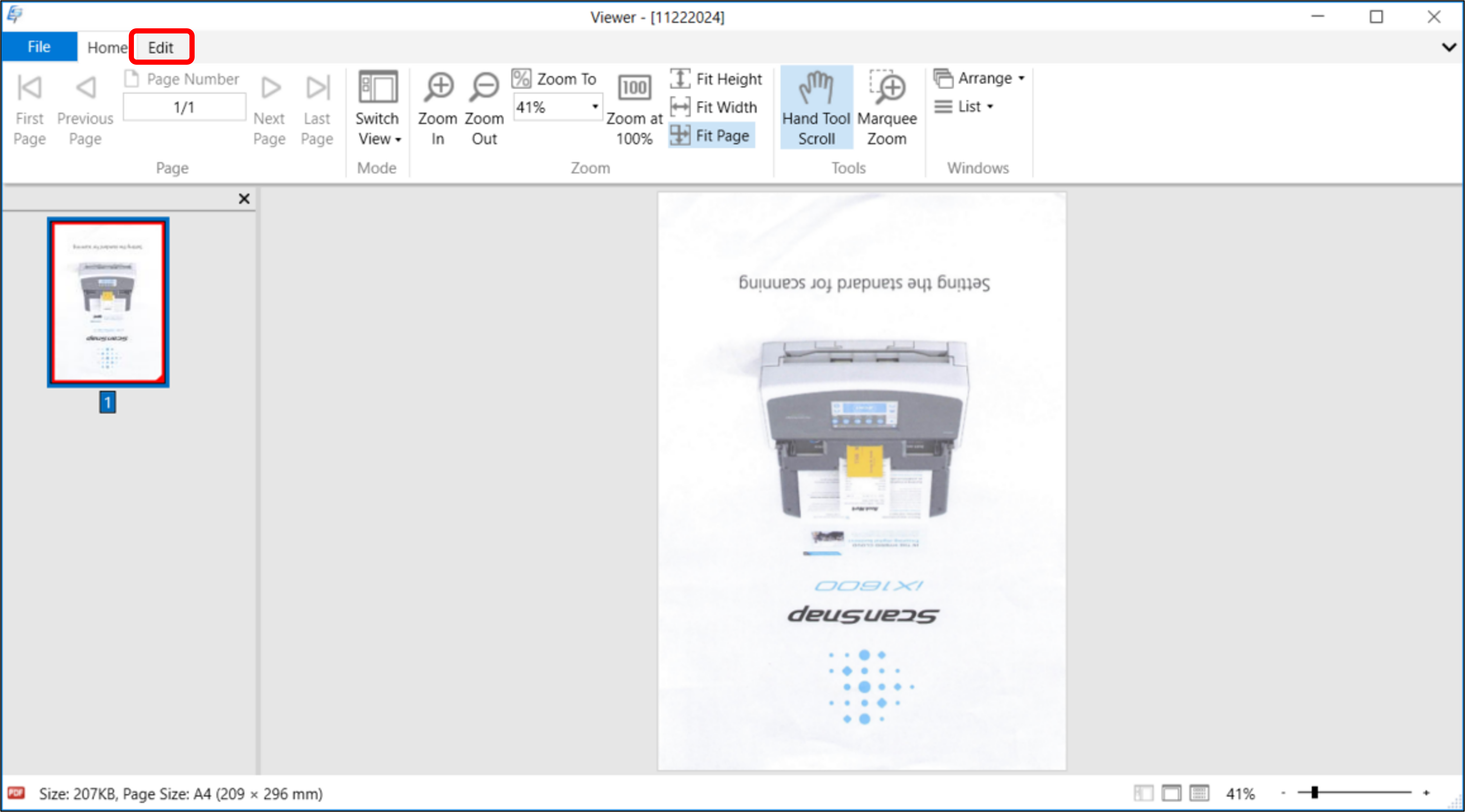
Task: Click the 41% status bar zoom value
Action: point(1240,793)
